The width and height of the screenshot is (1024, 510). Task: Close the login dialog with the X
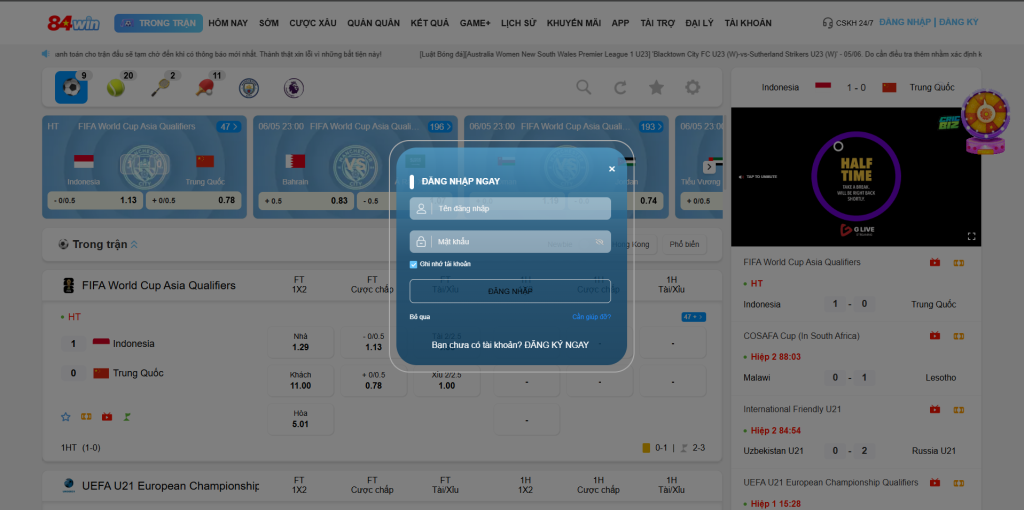pyautogui.click(x=612, y=169)
